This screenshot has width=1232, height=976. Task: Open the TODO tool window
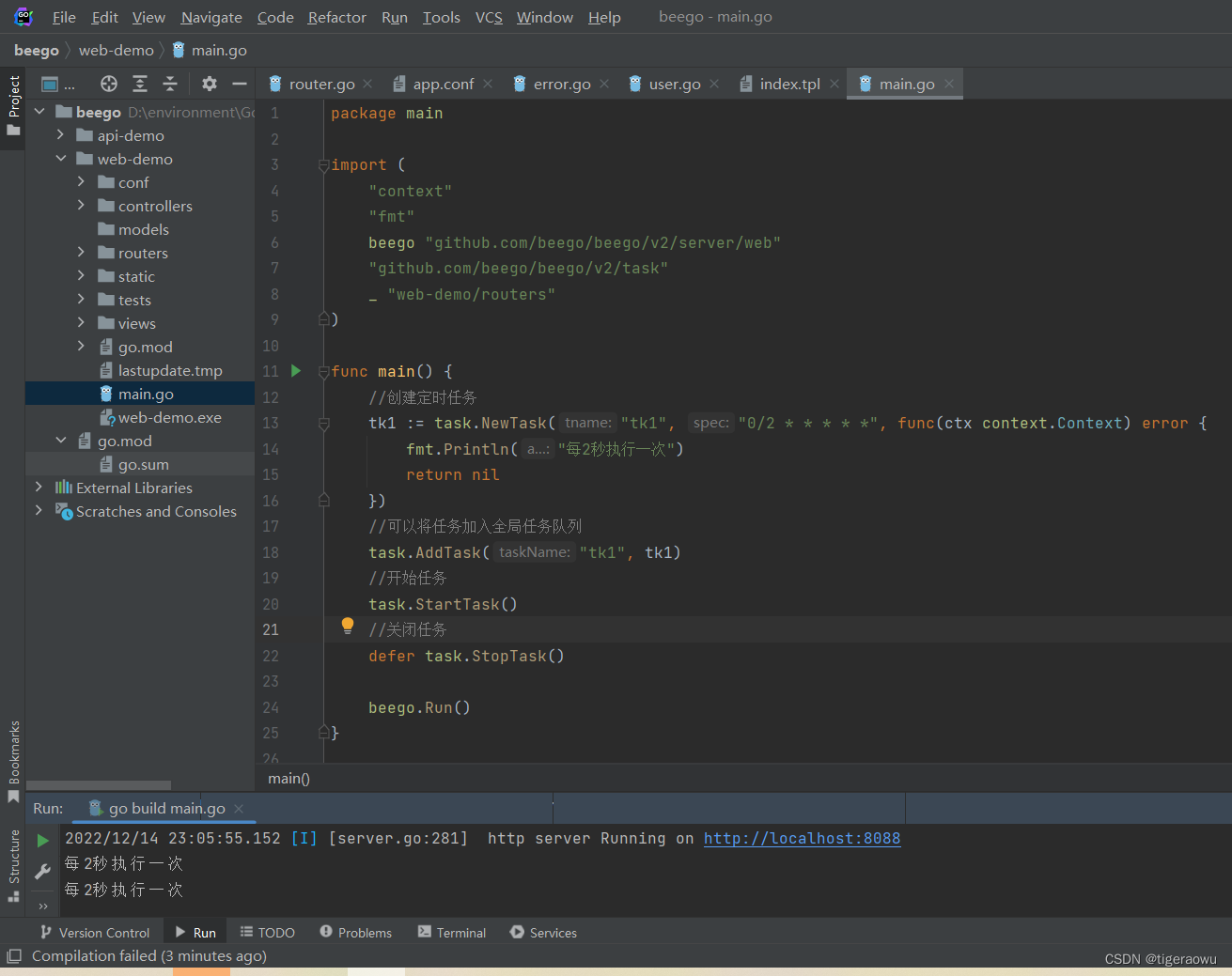[268, 933]
